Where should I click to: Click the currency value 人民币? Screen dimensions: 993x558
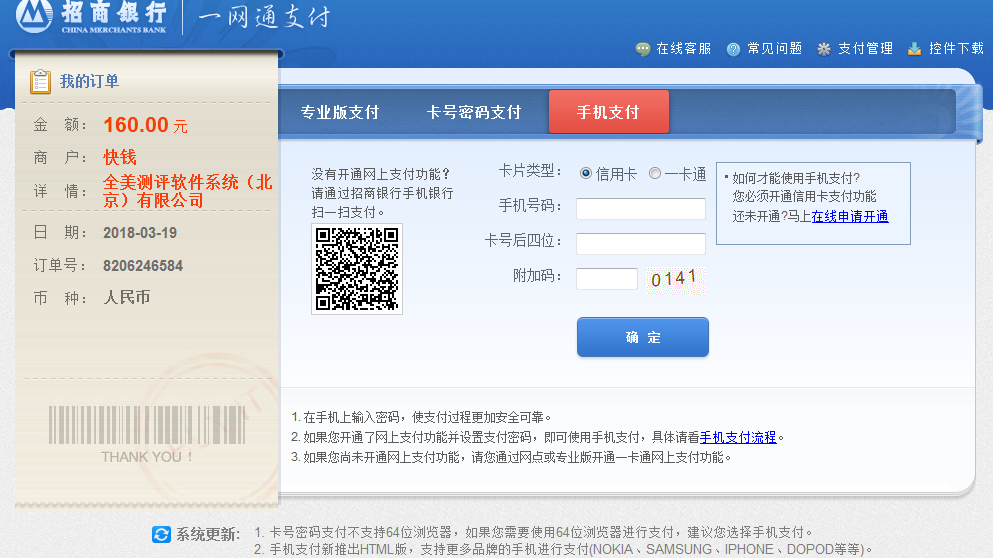127,297
